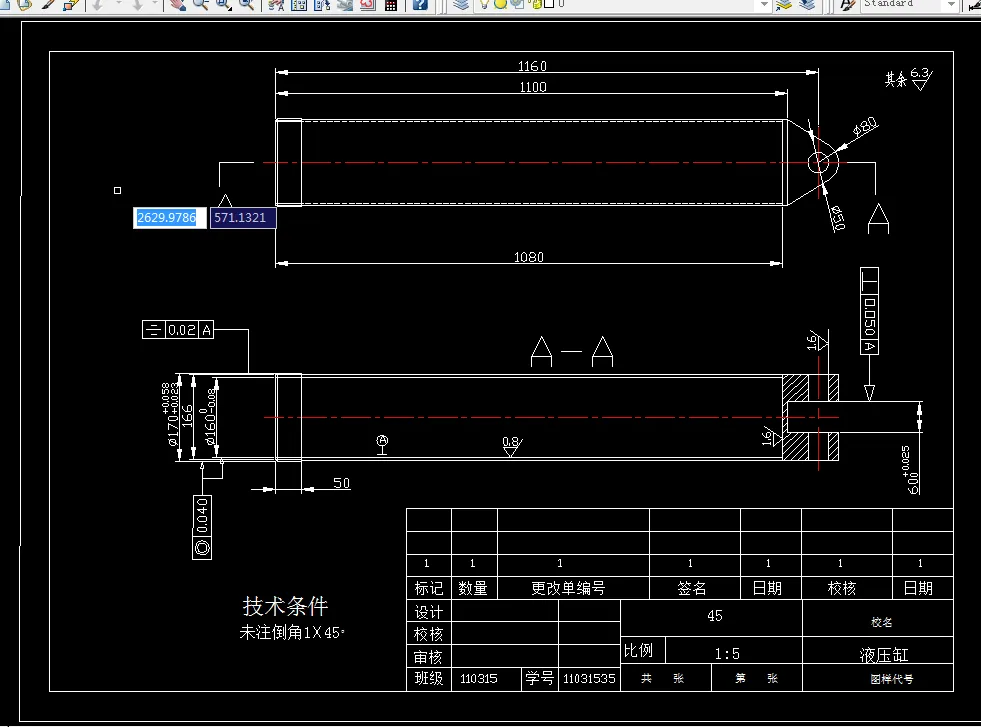The image size is (981, 727).
Task: Select the 166 dimension text
Action: [187, 417]
